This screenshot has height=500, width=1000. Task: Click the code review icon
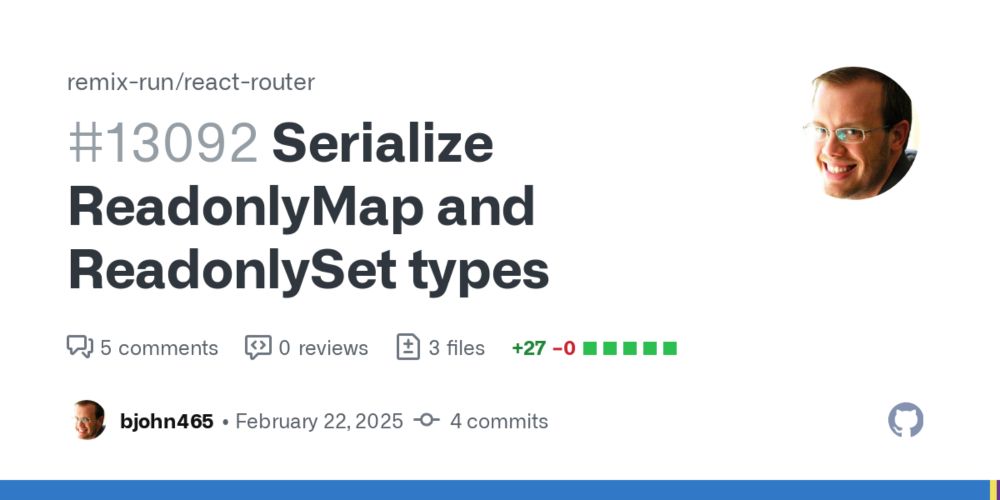click(x=258, y=347)
